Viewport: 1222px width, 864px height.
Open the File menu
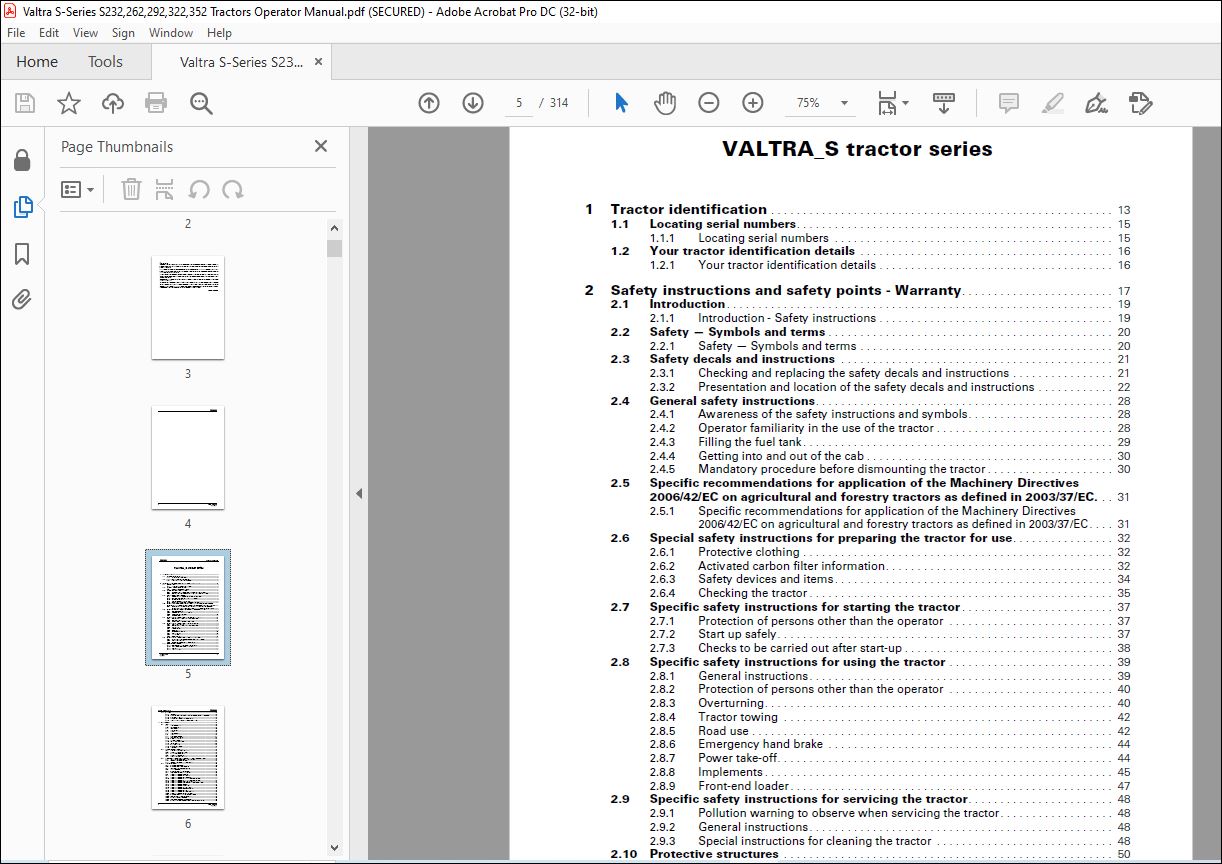[16, 33]
